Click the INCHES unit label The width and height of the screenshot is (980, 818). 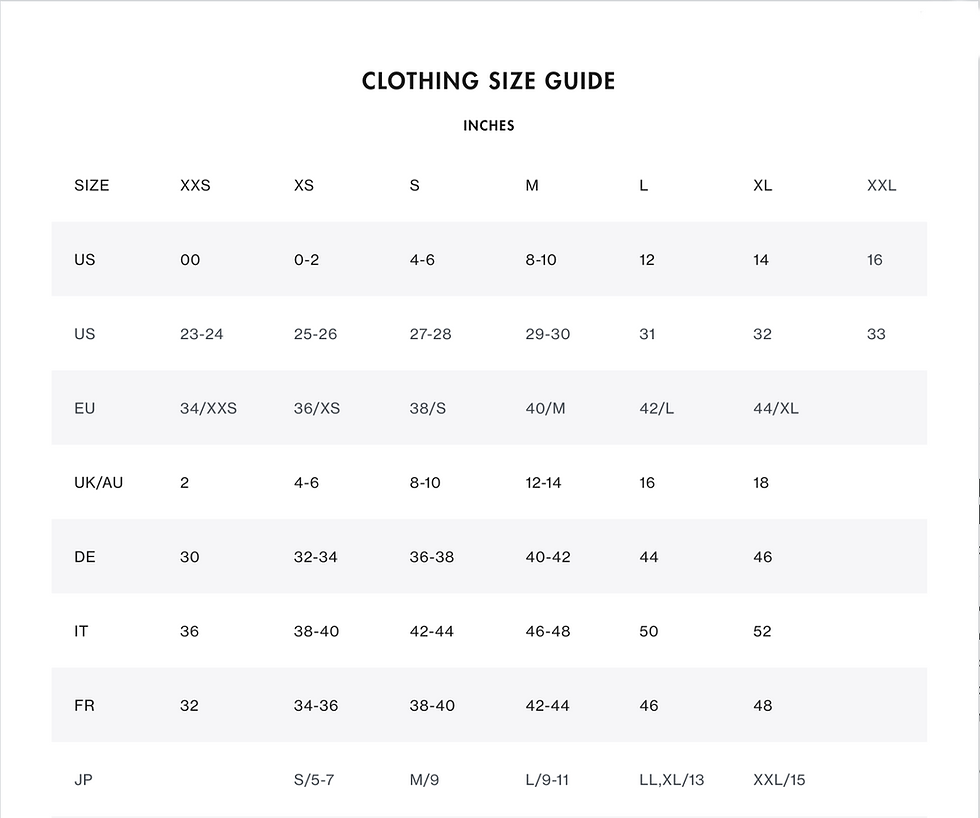[489, 126]
